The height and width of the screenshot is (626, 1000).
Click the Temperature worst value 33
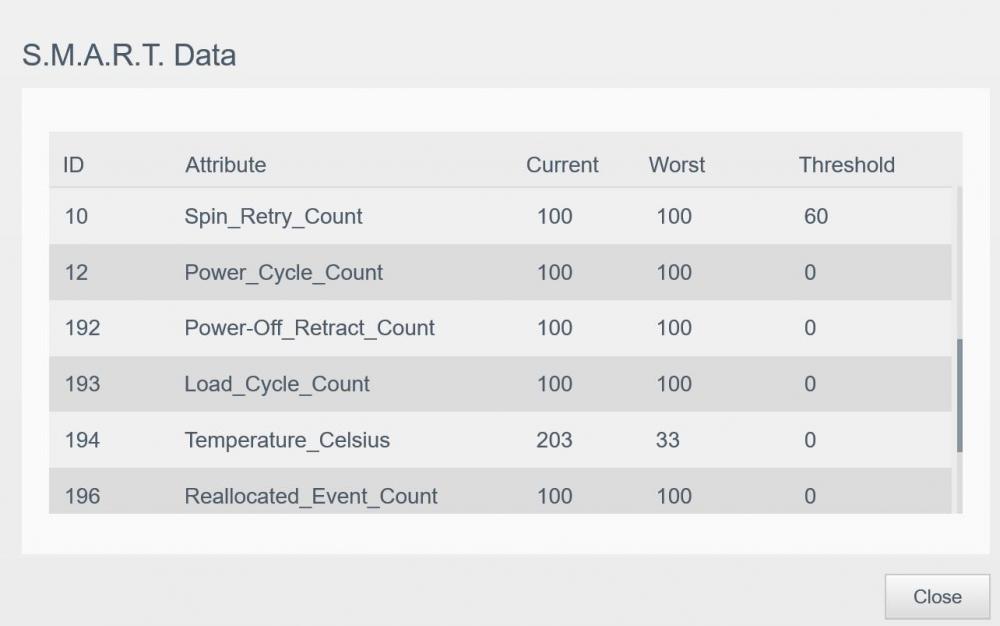[667, 440]
